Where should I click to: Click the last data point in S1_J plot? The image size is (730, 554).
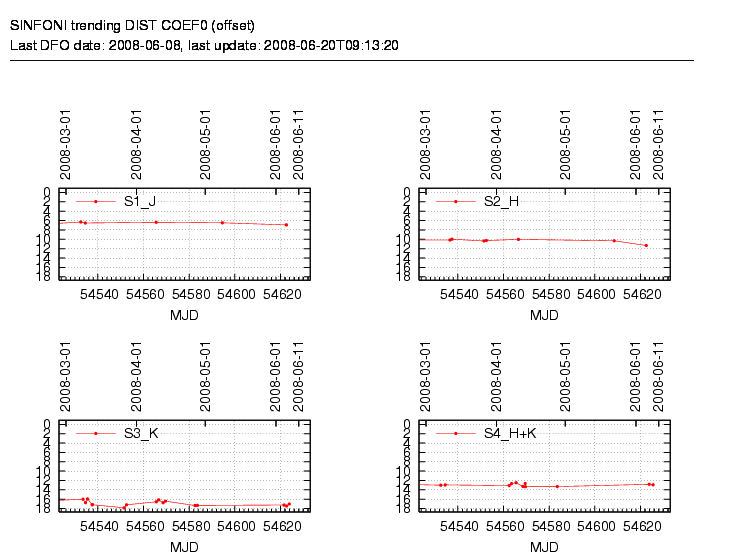tap(286, 225)
